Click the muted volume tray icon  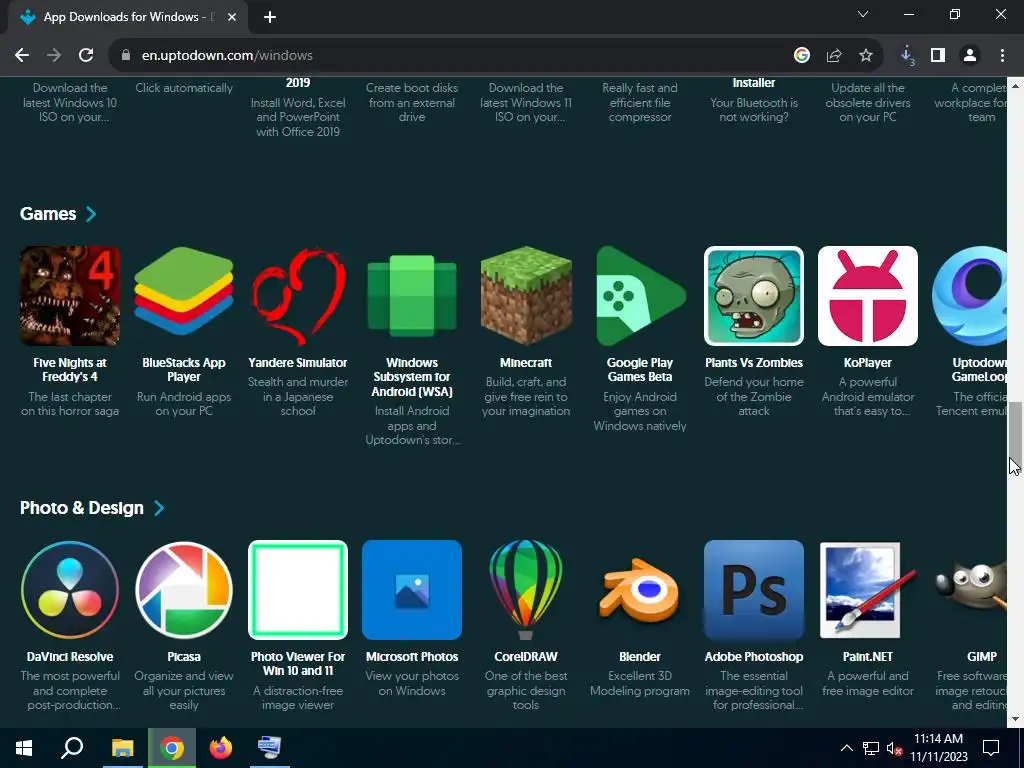coord(894,748)
